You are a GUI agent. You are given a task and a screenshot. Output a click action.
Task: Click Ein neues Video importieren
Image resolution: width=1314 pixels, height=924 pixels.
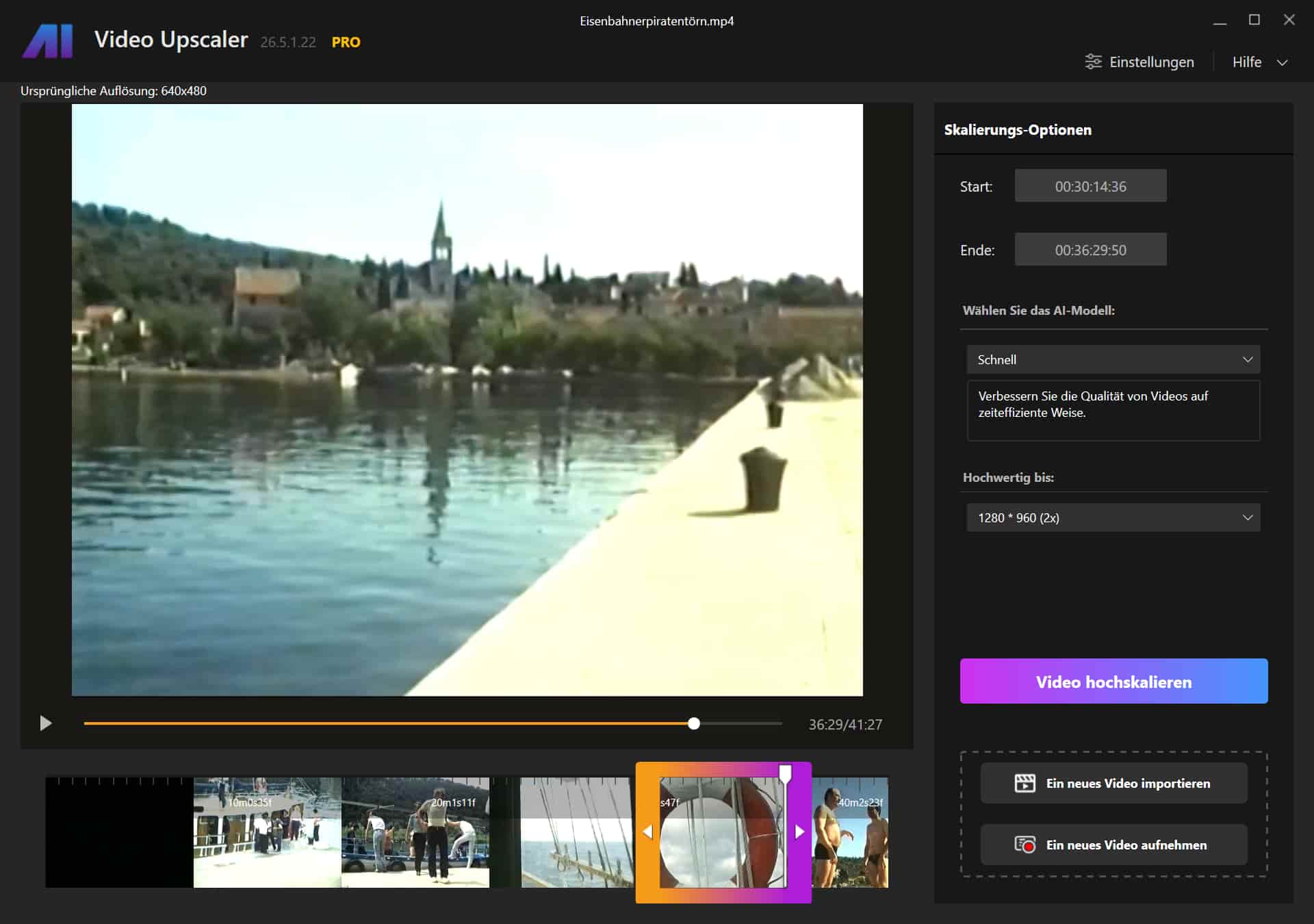(x=1127, y=783)
